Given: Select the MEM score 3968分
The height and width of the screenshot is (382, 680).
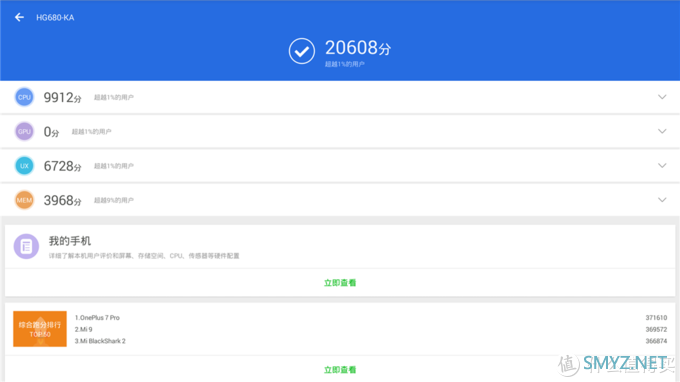Looking at the screenshot, I should click(x=62, y=200).
